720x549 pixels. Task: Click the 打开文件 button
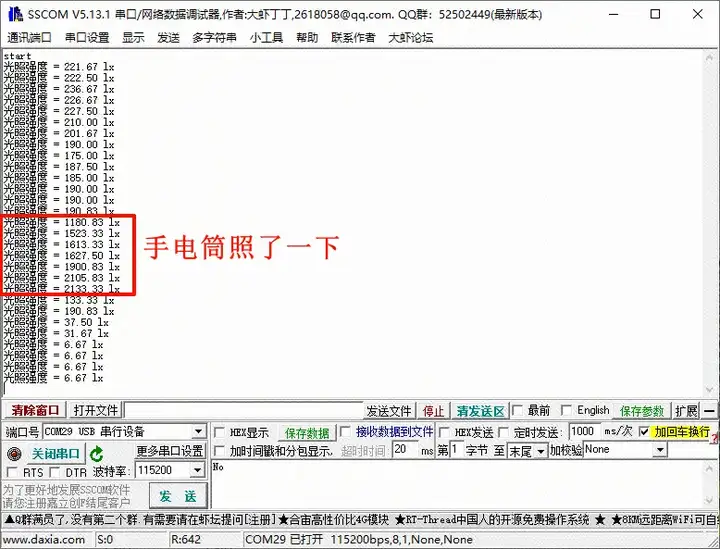(x=96, y=410)
